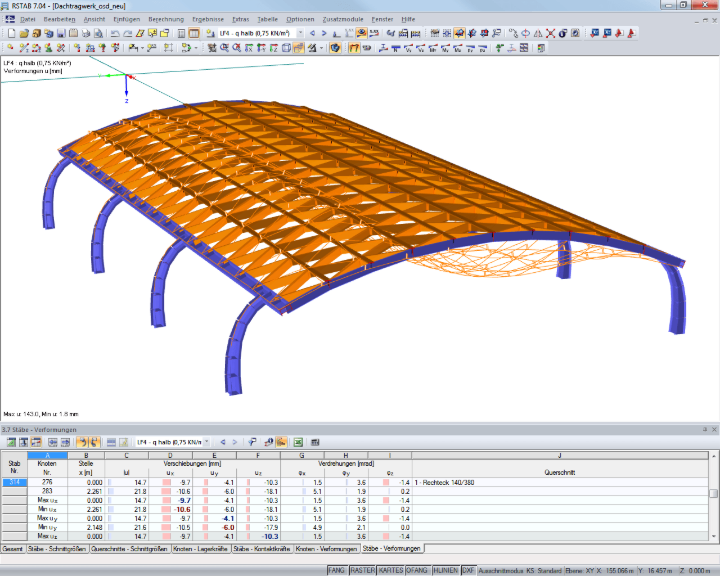Open the LF4 load case dropdown in main toolbar
This screenshot has width=720, height=576.
[300, 34]
